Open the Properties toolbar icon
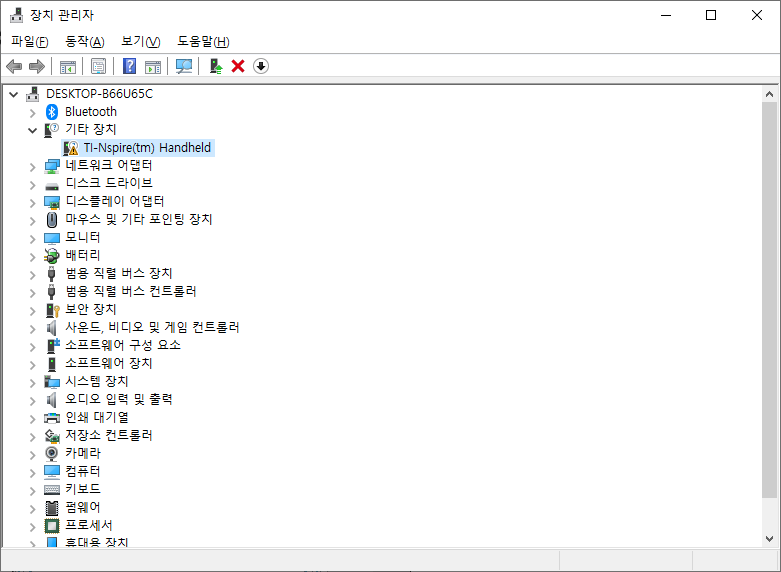 click(98, 66)
